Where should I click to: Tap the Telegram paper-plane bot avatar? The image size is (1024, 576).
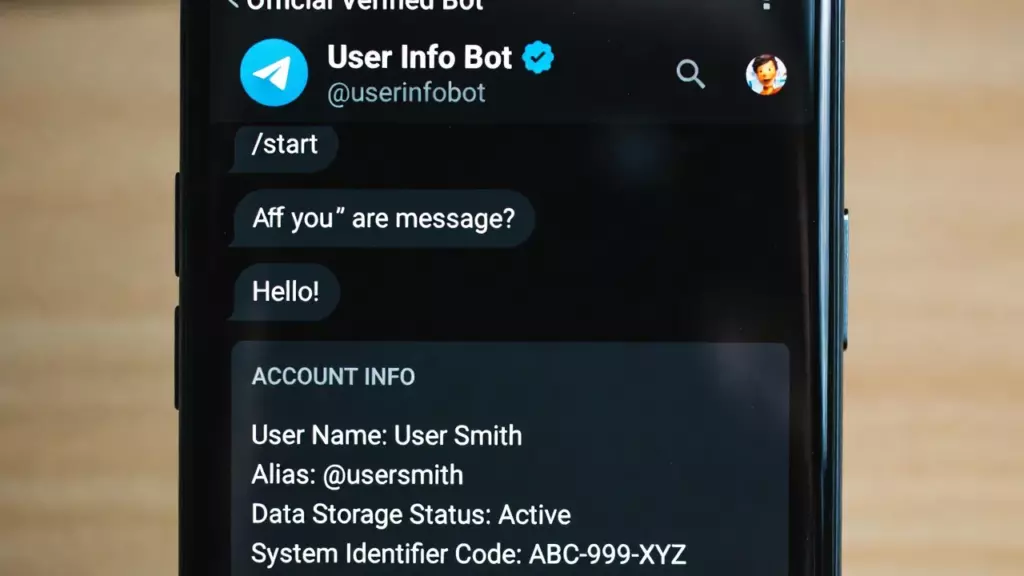(274, 72)
